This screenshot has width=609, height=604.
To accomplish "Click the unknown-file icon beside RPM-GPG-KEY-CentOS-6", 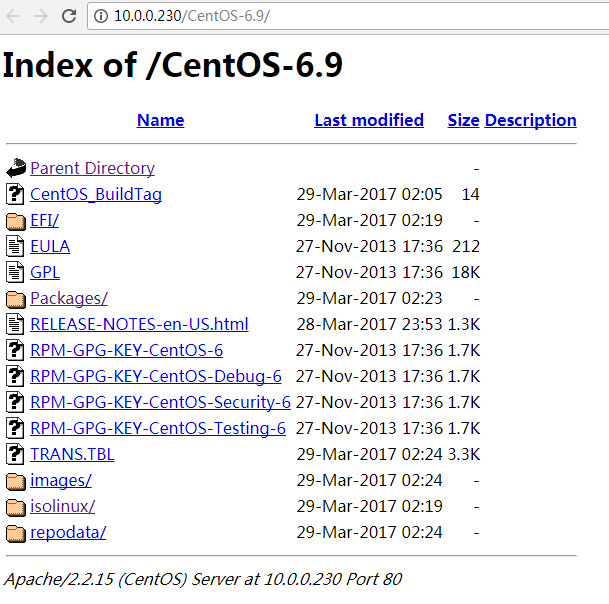I will pyautogui.click(x=16, y=350).
